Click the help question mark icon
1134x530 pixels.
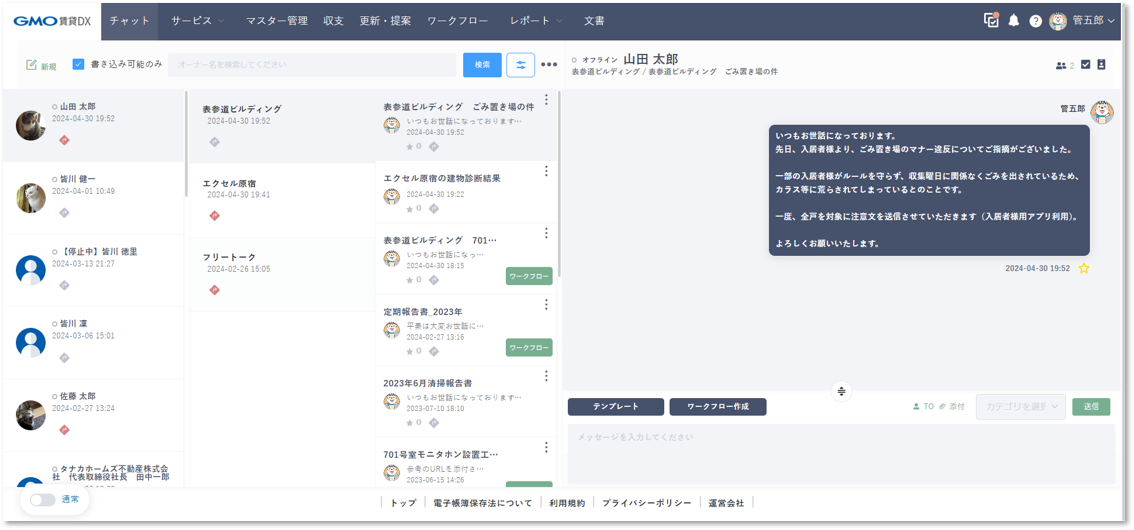pos(1035,21)
